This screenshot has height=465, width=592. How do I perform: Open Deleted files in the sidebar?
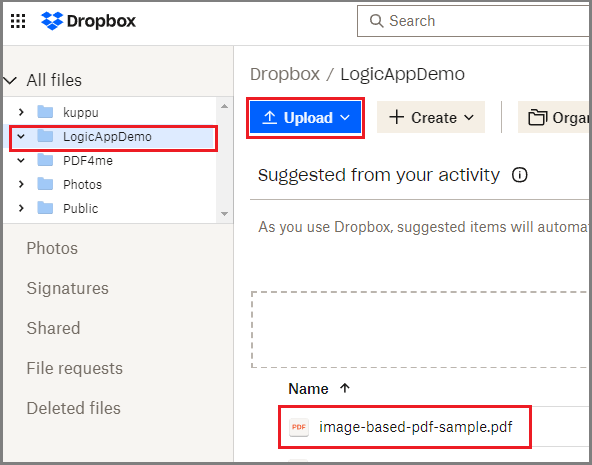(x=74, y=408)
